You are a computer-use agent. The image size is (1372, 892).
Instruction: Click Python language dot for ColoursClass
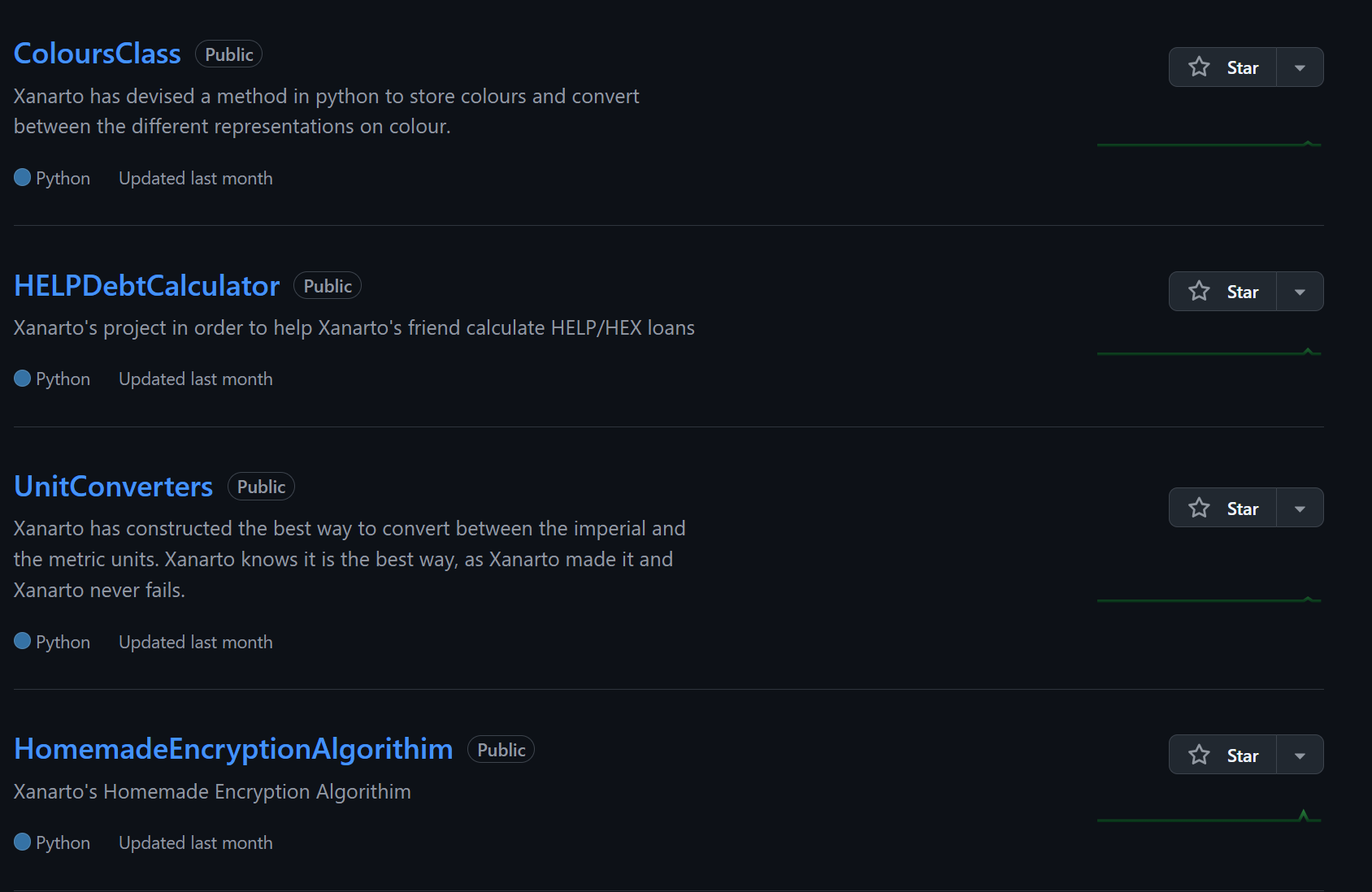tap(23, 178)
